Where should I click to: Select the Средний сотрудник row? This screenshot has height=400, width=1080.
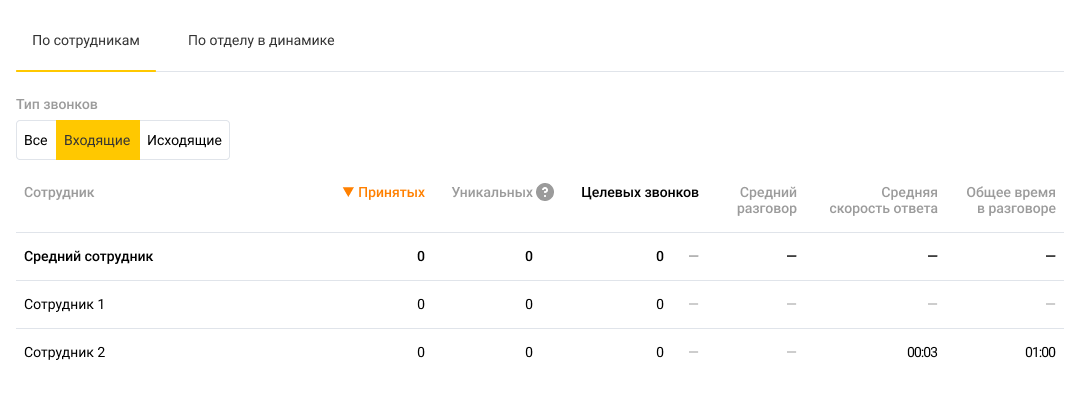click(88, 256)
